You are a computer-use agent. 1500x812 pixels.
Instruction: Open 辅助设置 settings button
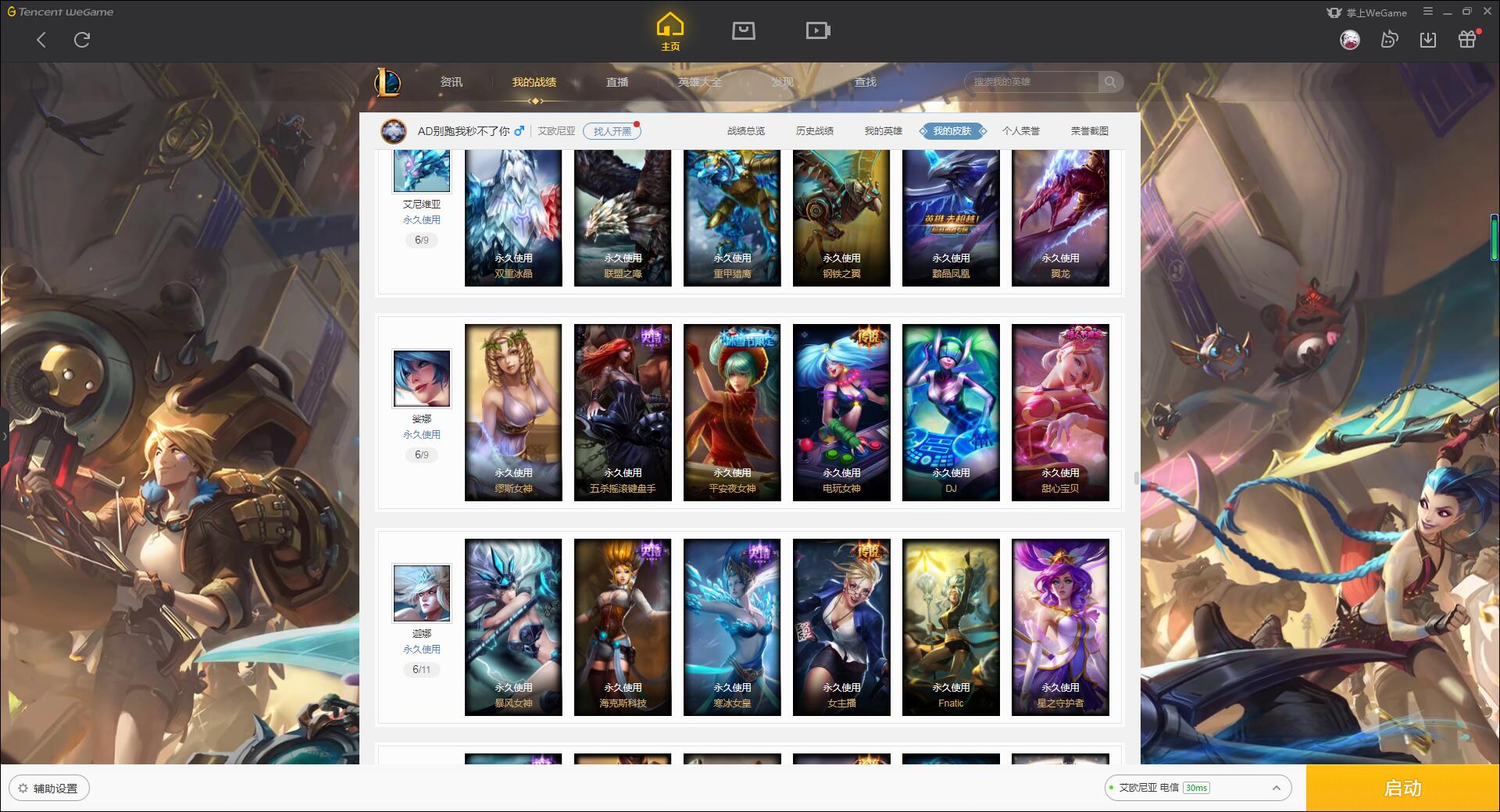click(x=48, y=789)
